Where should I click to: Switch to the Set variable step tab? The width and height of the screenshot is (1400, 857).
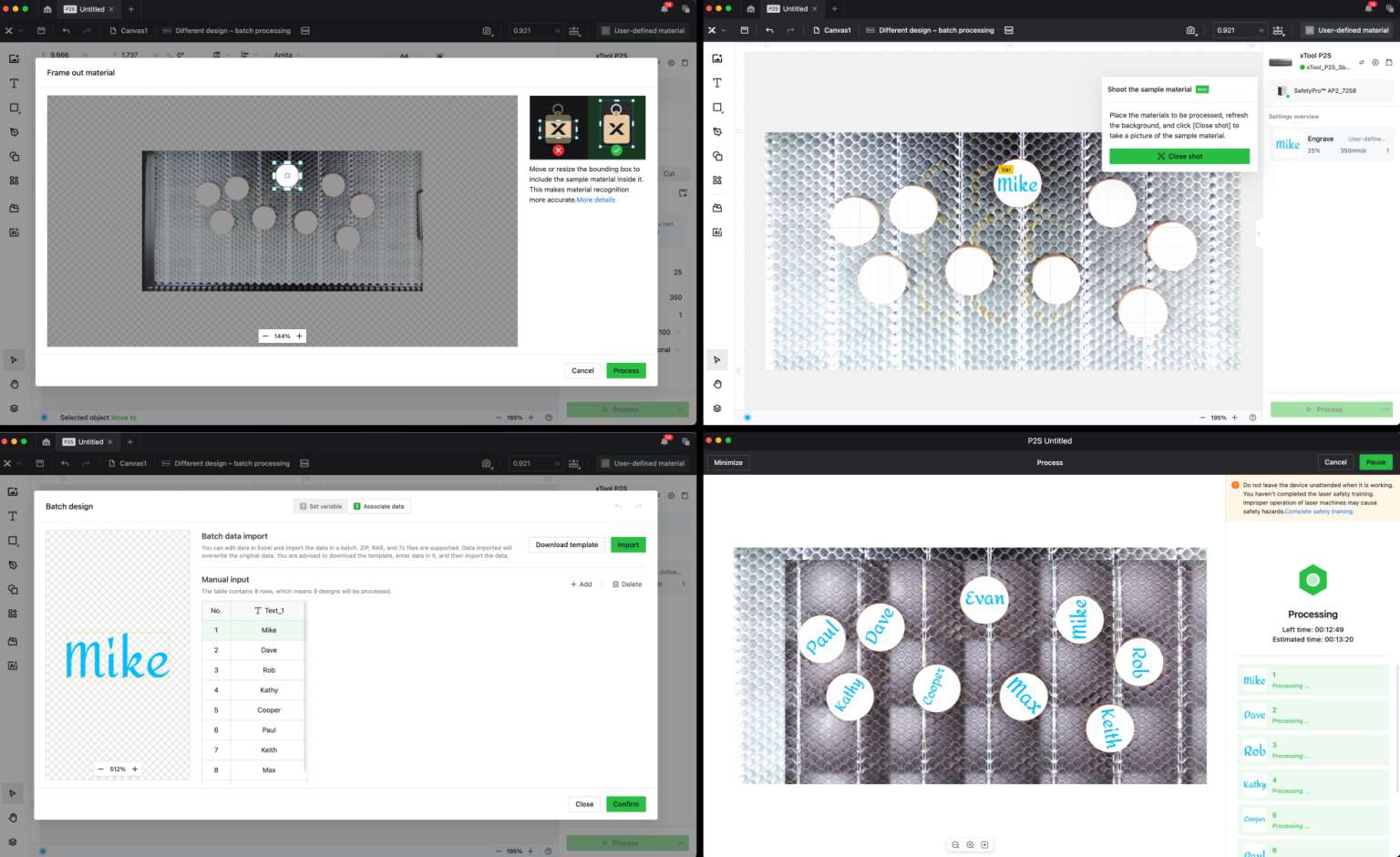(x=321, y=506)
